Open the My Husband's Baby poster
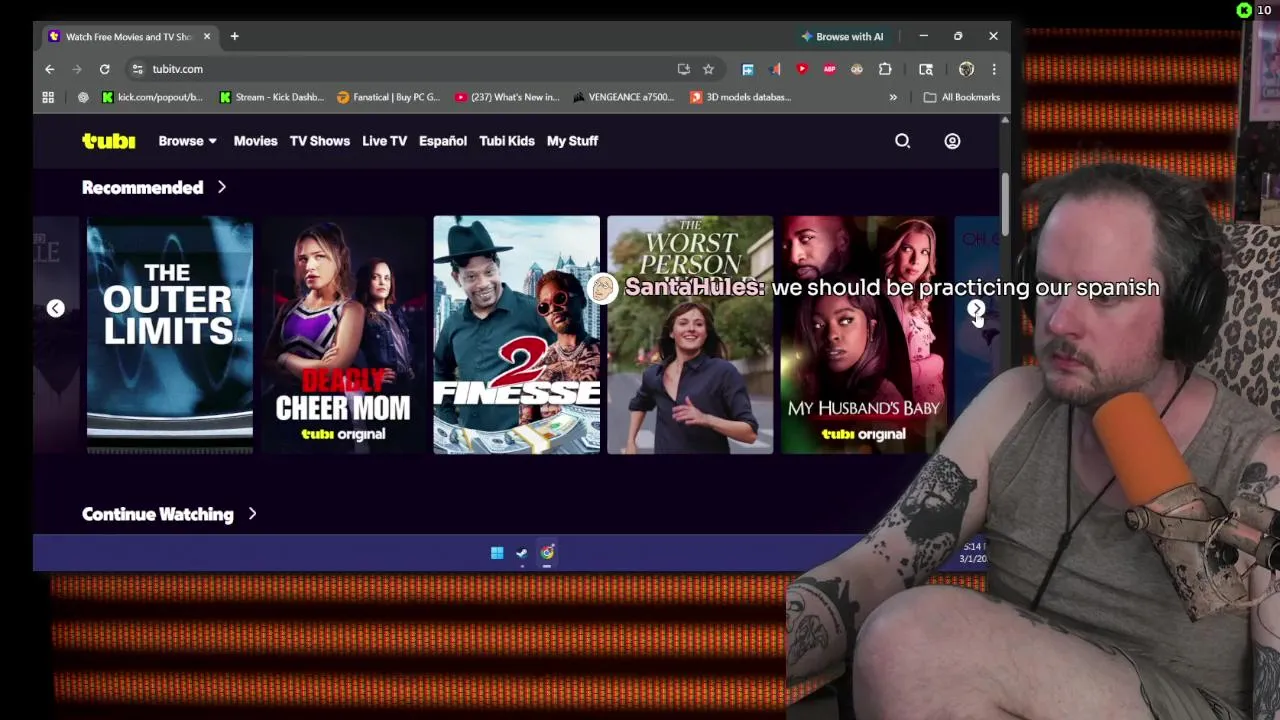This screenshot has height=720, width=1280. 863,335
